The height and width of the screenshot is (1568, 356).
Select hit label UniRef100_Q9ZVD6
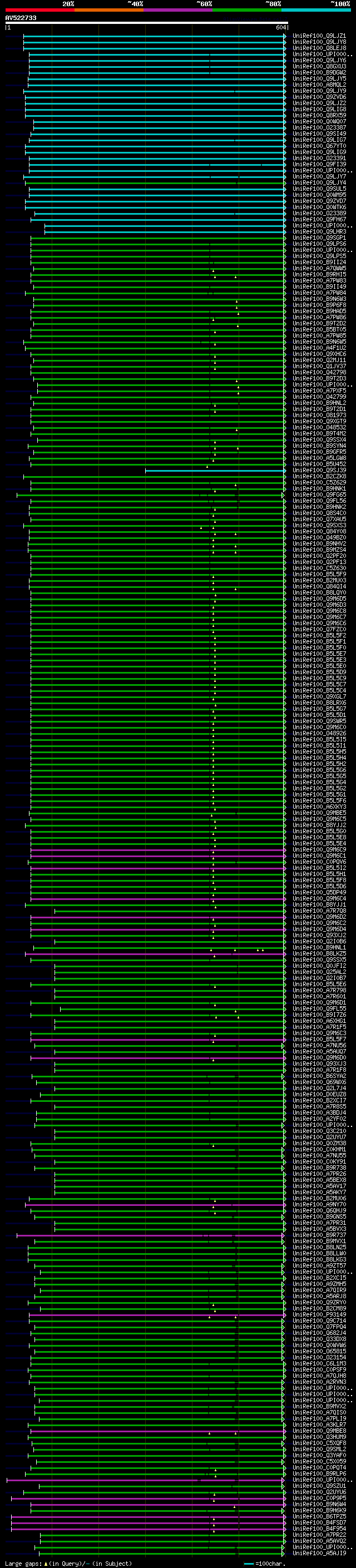[x=319, y=97]
